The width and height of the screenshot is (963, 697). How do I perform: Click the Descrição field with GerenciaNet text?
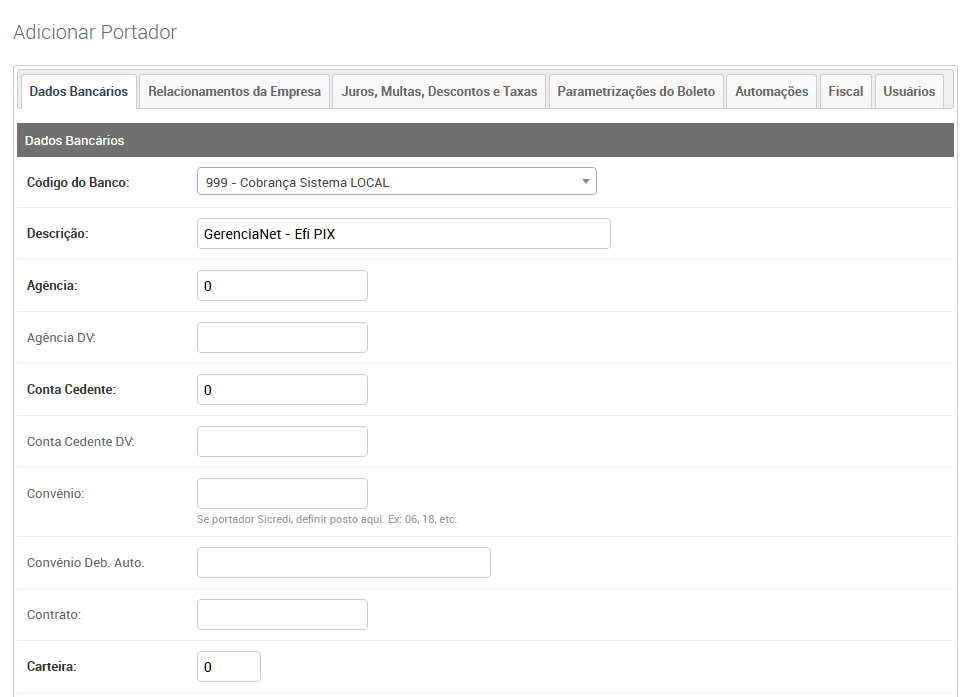pyautogui.click(x=403, y=233)
